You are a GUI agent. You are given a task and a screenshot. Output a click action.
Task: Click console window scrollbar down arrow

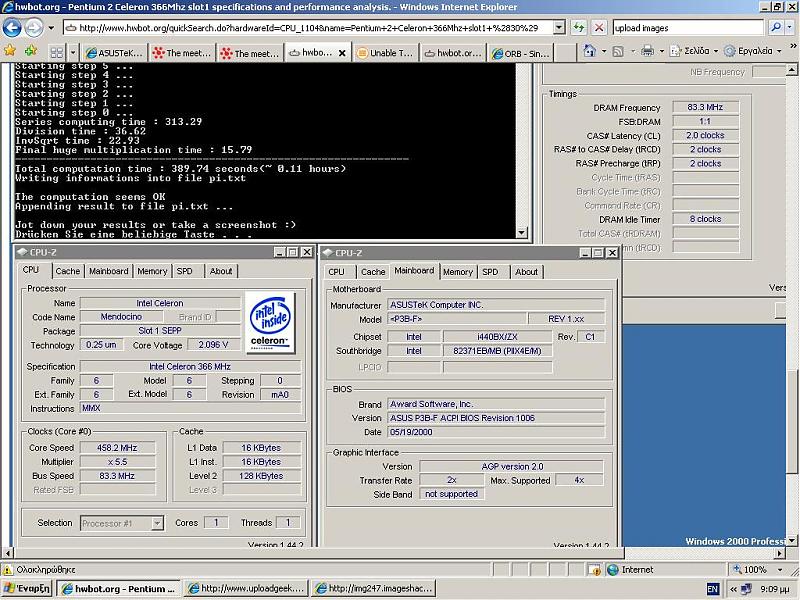(521, 233)
